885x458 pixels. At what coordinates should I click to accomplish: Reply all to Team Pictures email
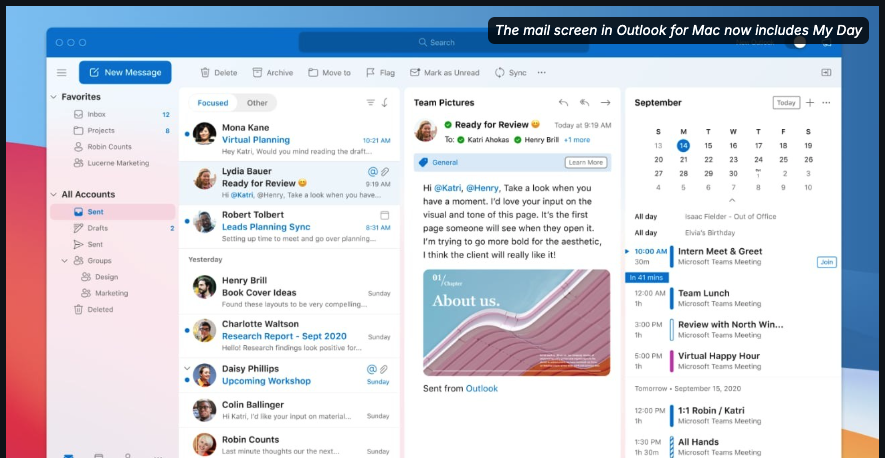[585, 103]
